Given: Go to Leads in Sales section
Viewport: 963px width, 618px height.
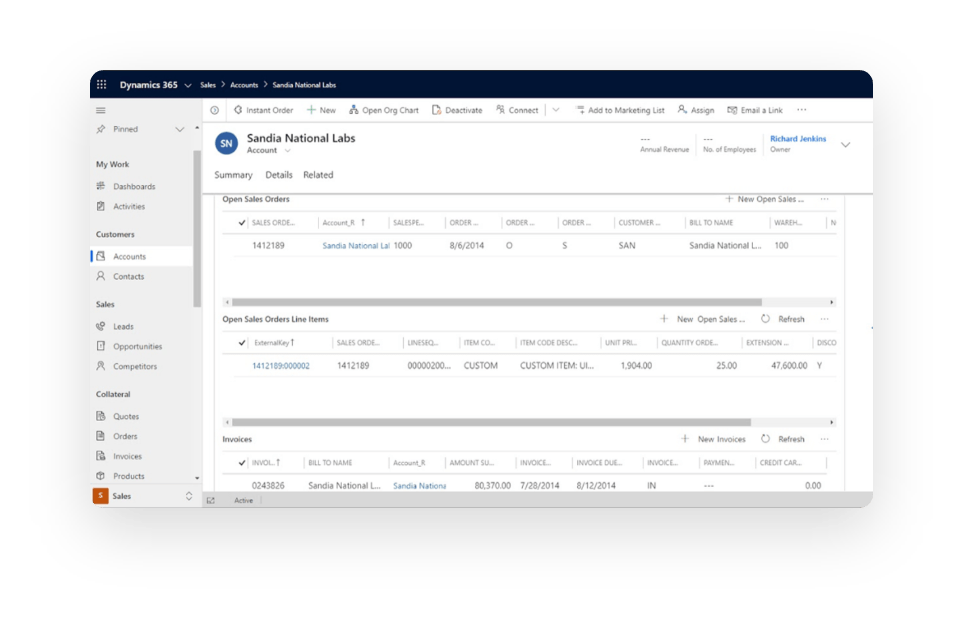Looking at the screenshot, I should [123, 326].
